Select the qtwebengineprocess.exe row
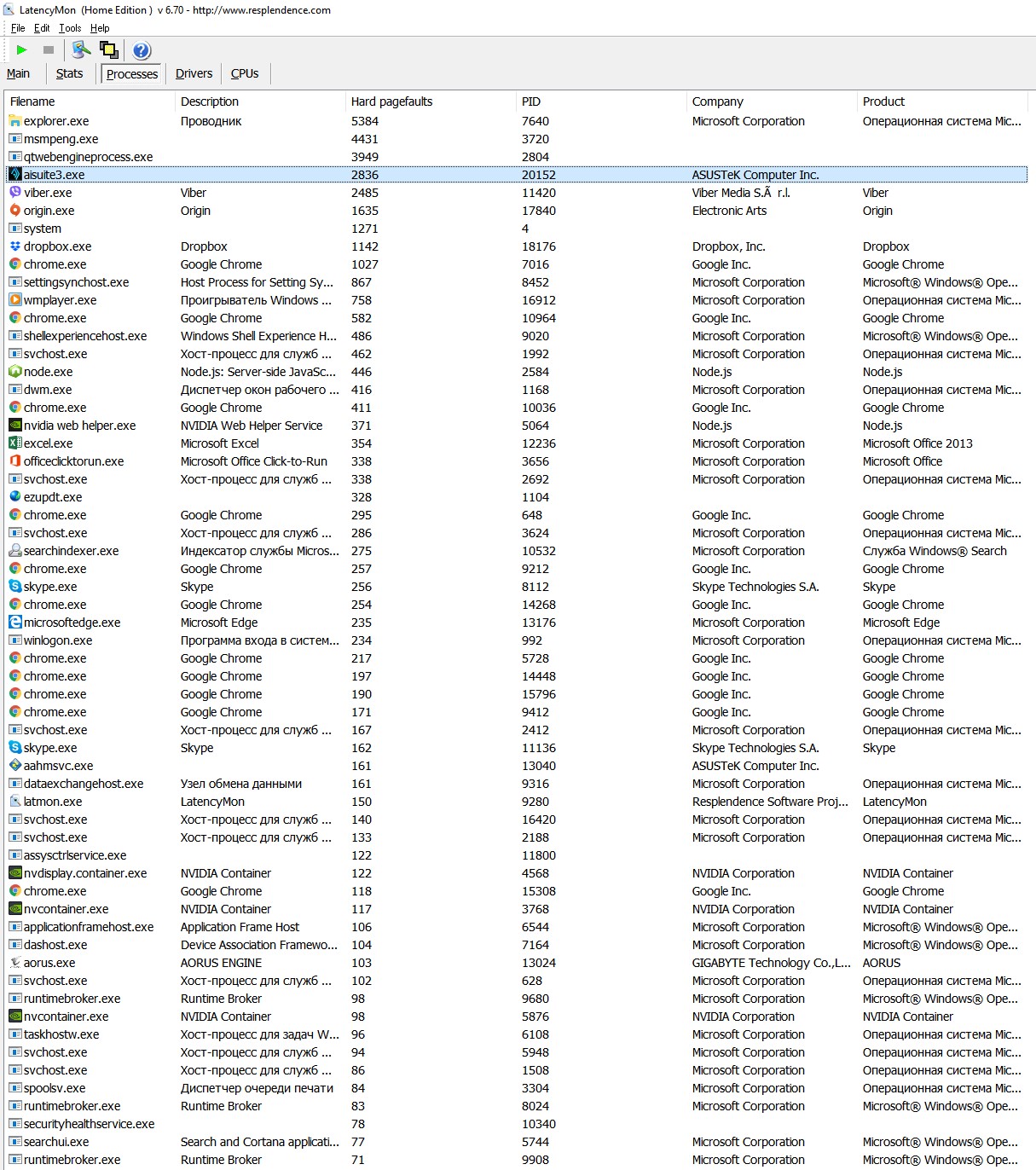1036x1170 pixels. [517, 157]
